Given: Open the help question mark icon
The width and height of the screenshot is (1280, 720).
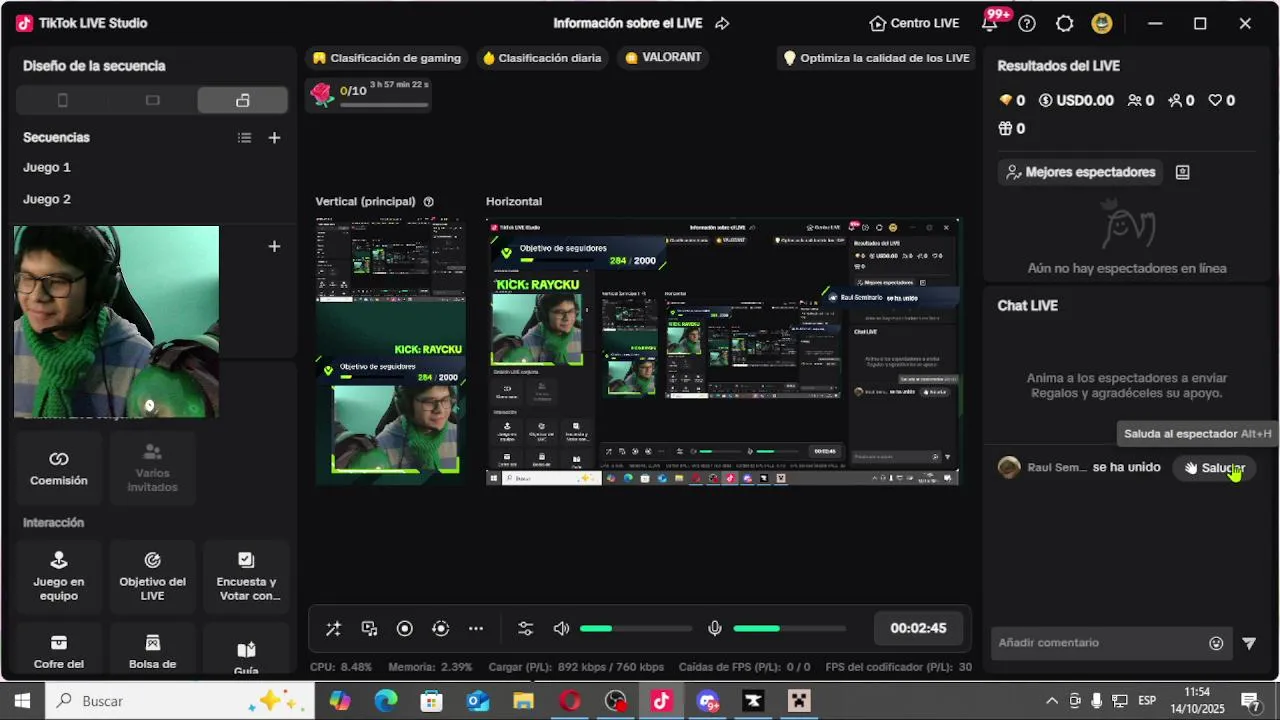Looking at the screenshot, I should coord(1027,23).
